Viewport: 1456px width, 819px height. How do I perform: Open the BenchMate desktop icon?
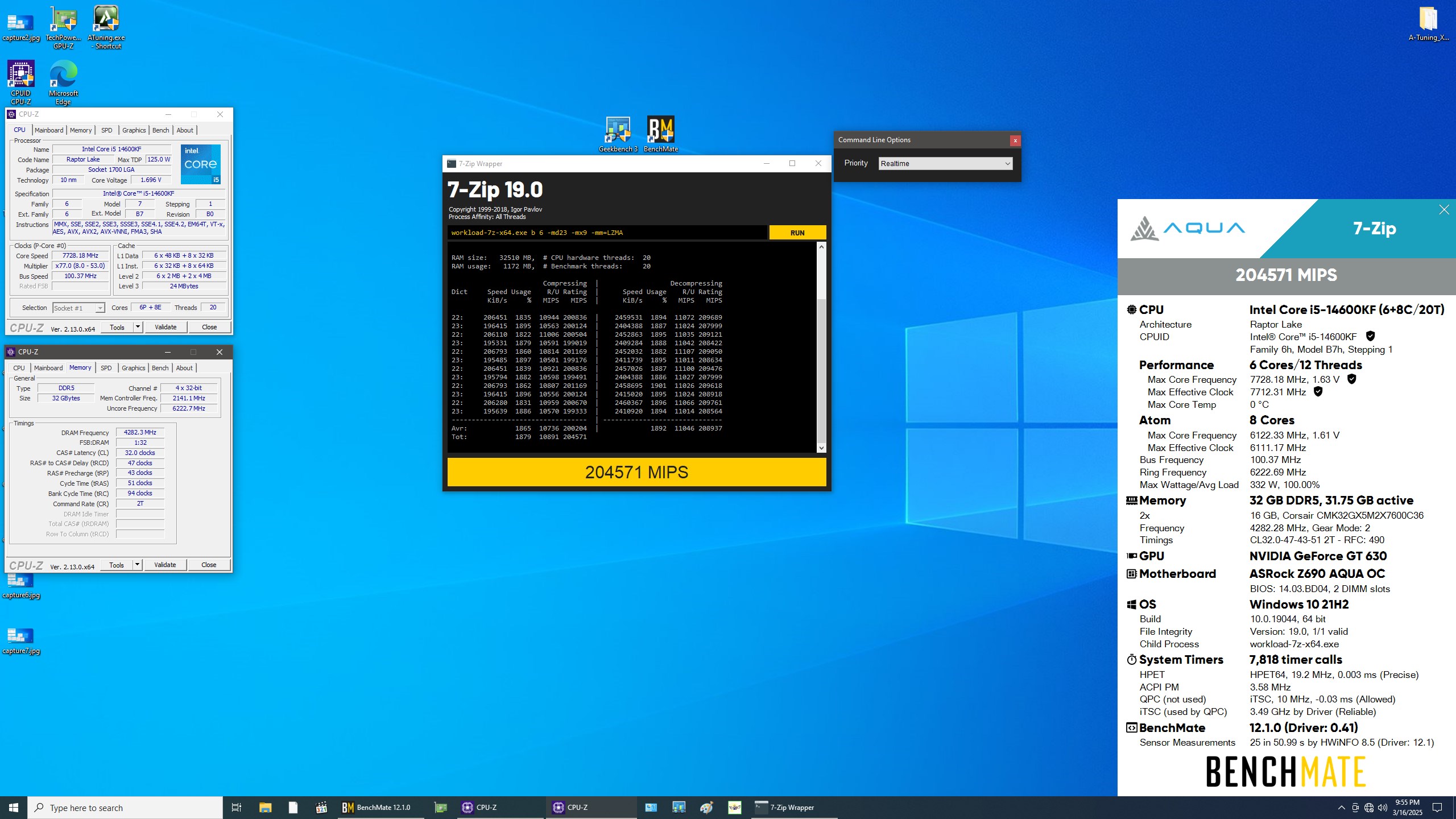pos(661,134)
